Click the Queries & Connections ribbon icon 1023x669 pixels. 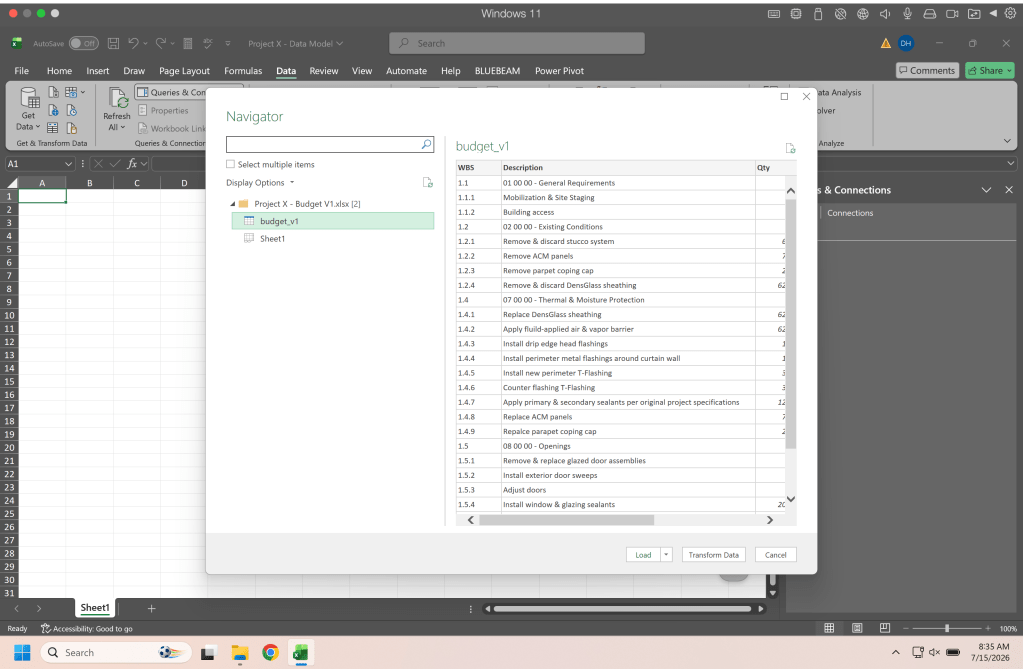(142, 92)
